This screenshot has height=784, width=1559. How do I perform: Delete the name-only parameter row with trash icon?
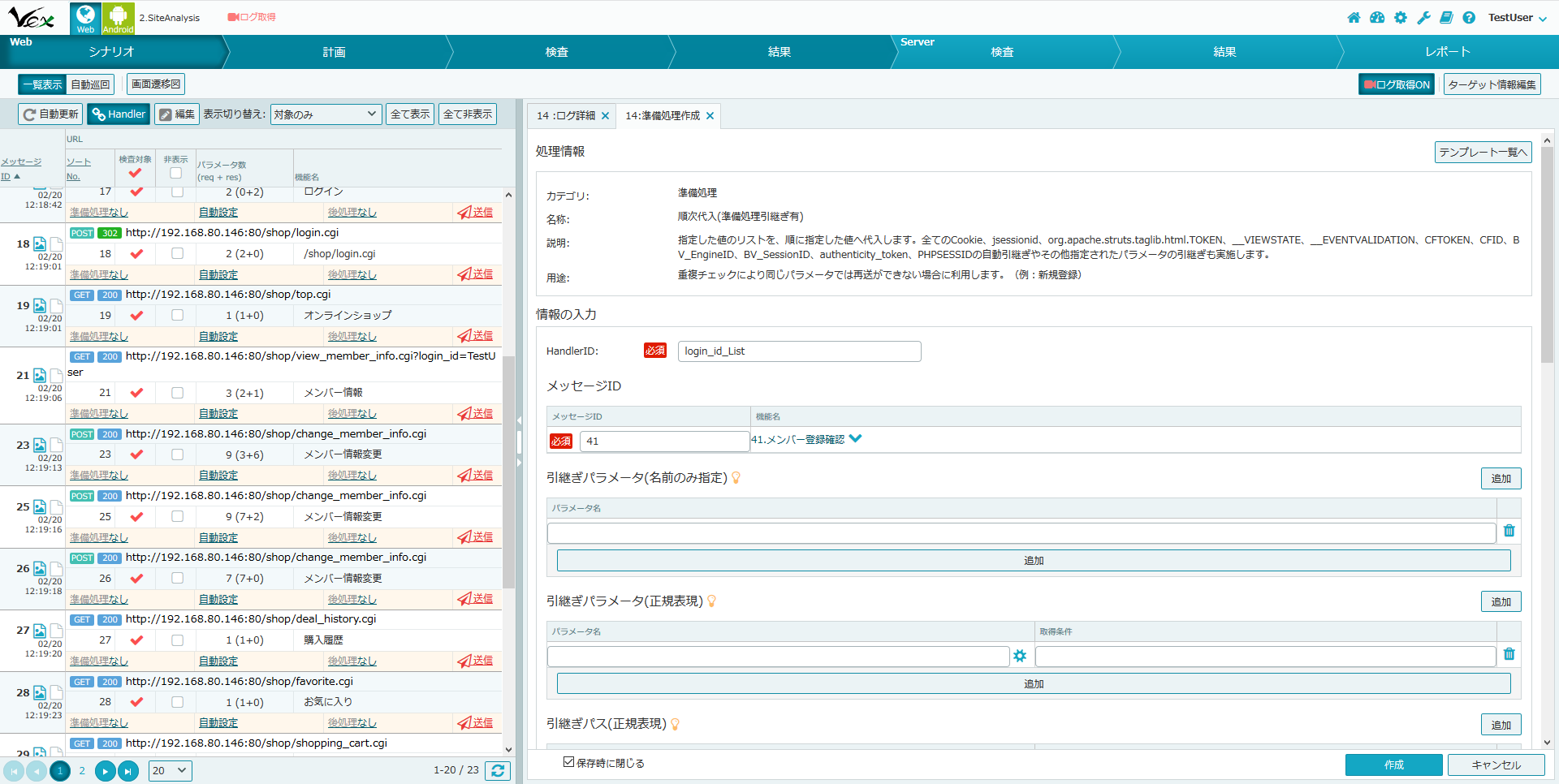pyautogui.click(x=1509, y=531)
